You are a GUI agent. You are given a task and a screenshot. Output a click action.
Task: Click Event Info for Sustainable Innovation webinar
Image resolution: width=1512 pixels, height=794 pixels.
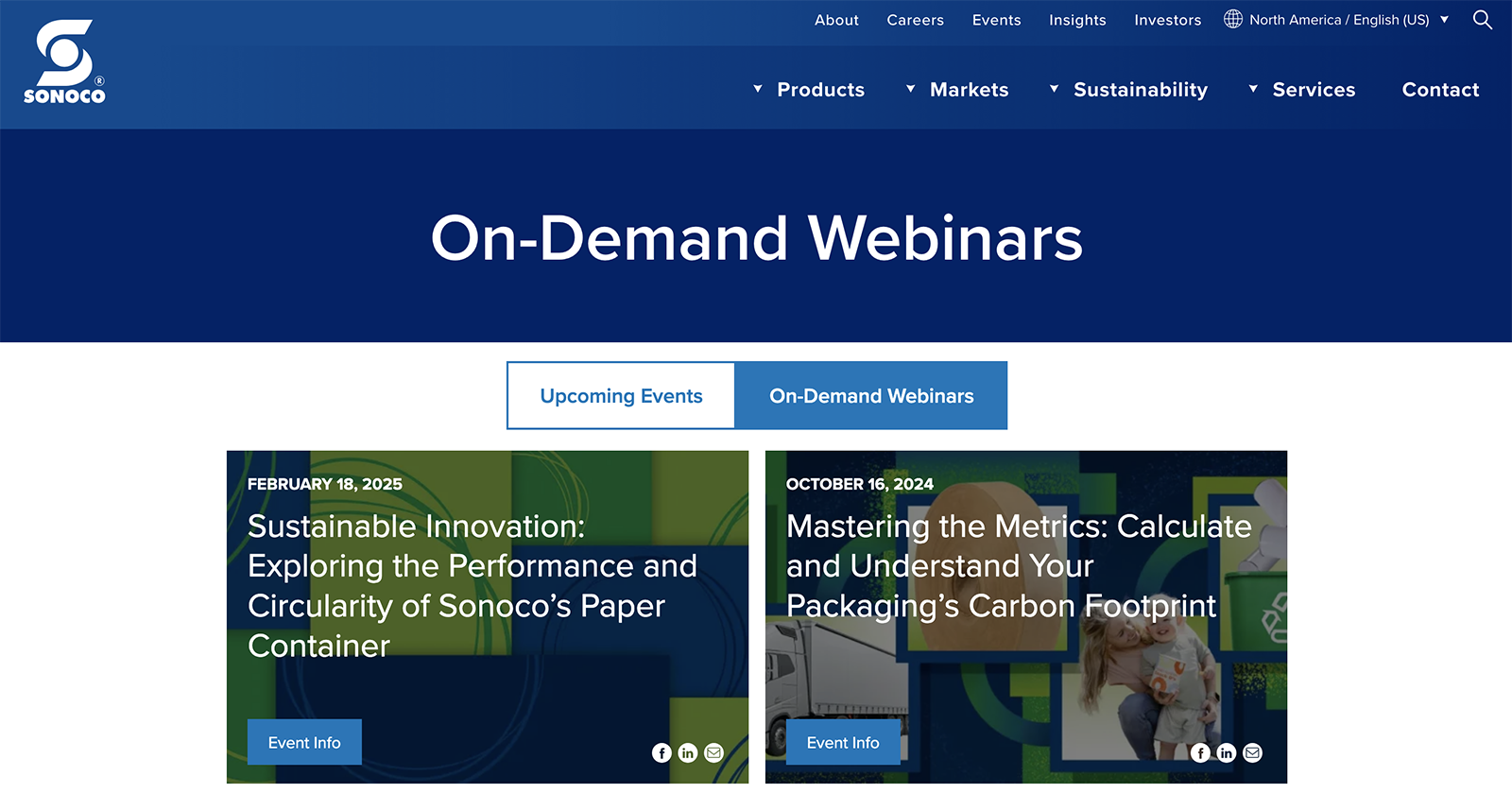pos(304,742)
